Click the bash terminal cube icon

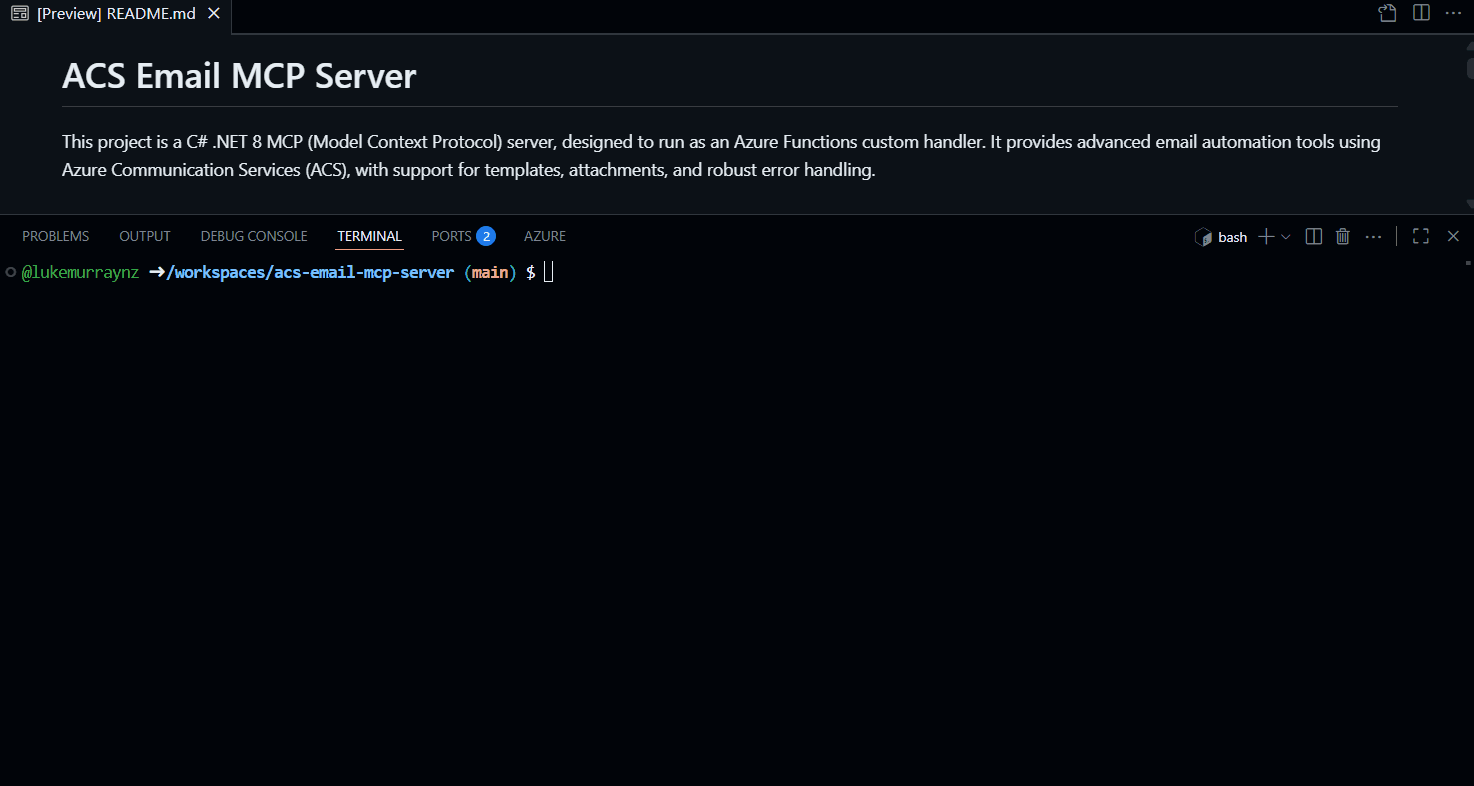click(1203, 237)
